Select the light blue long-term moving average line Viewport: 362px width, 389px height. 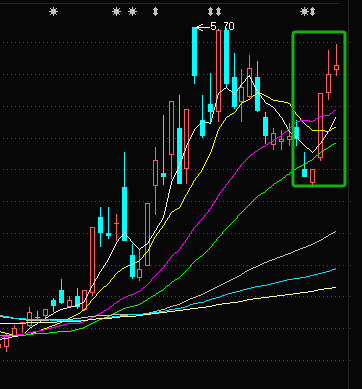(267, 285)
